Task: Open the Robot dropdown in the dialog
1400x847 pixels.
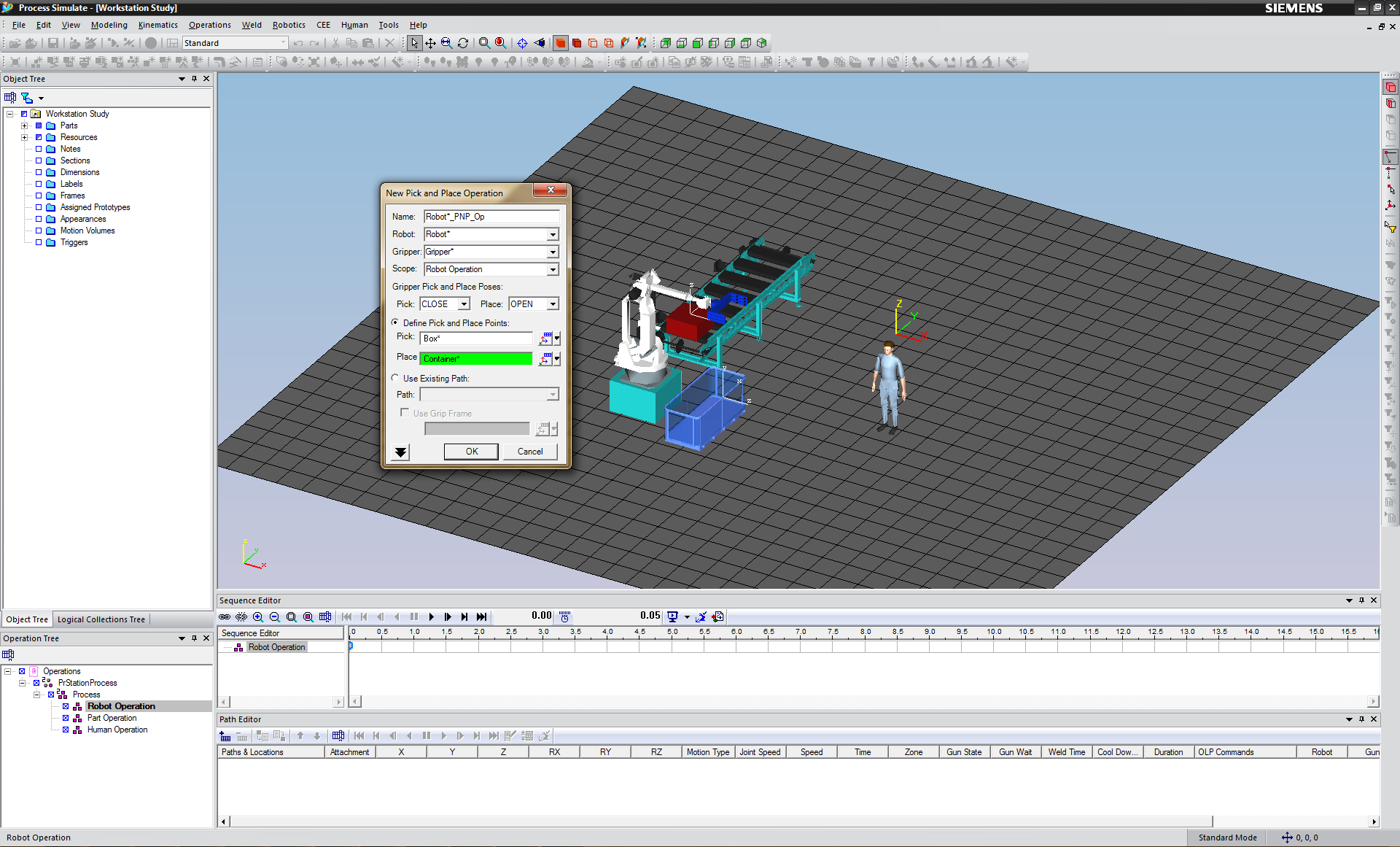Action: coord(553,235)
